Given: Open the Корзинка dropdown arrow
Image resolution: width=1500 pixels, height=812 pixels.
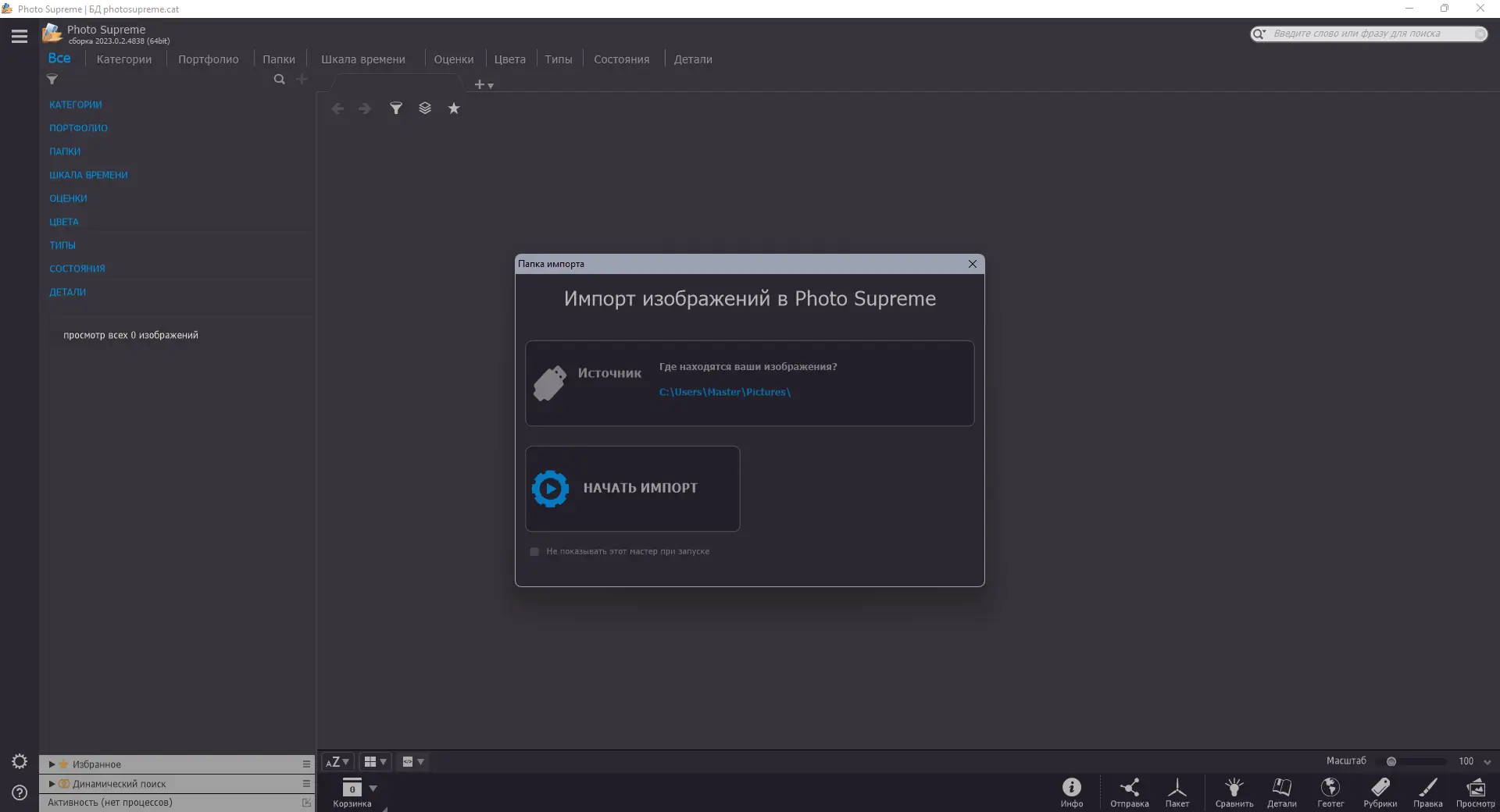Looking at the screenshot, I should (373, 789).
